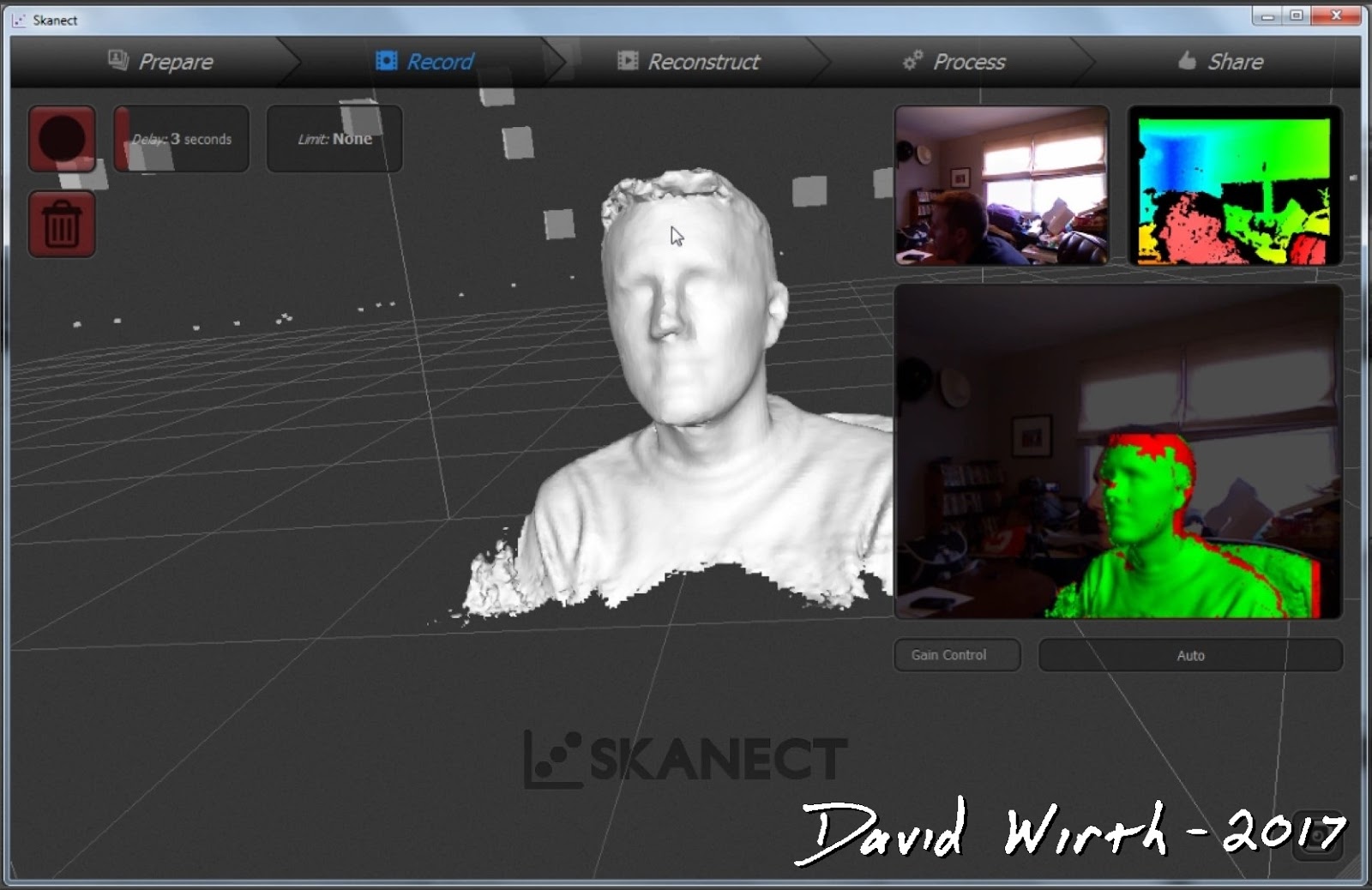Screen dimensions: 1372x890
Task: Select the colored depth map preview thumbnail
Action: pyautogui.click(x=1236, y=186)
